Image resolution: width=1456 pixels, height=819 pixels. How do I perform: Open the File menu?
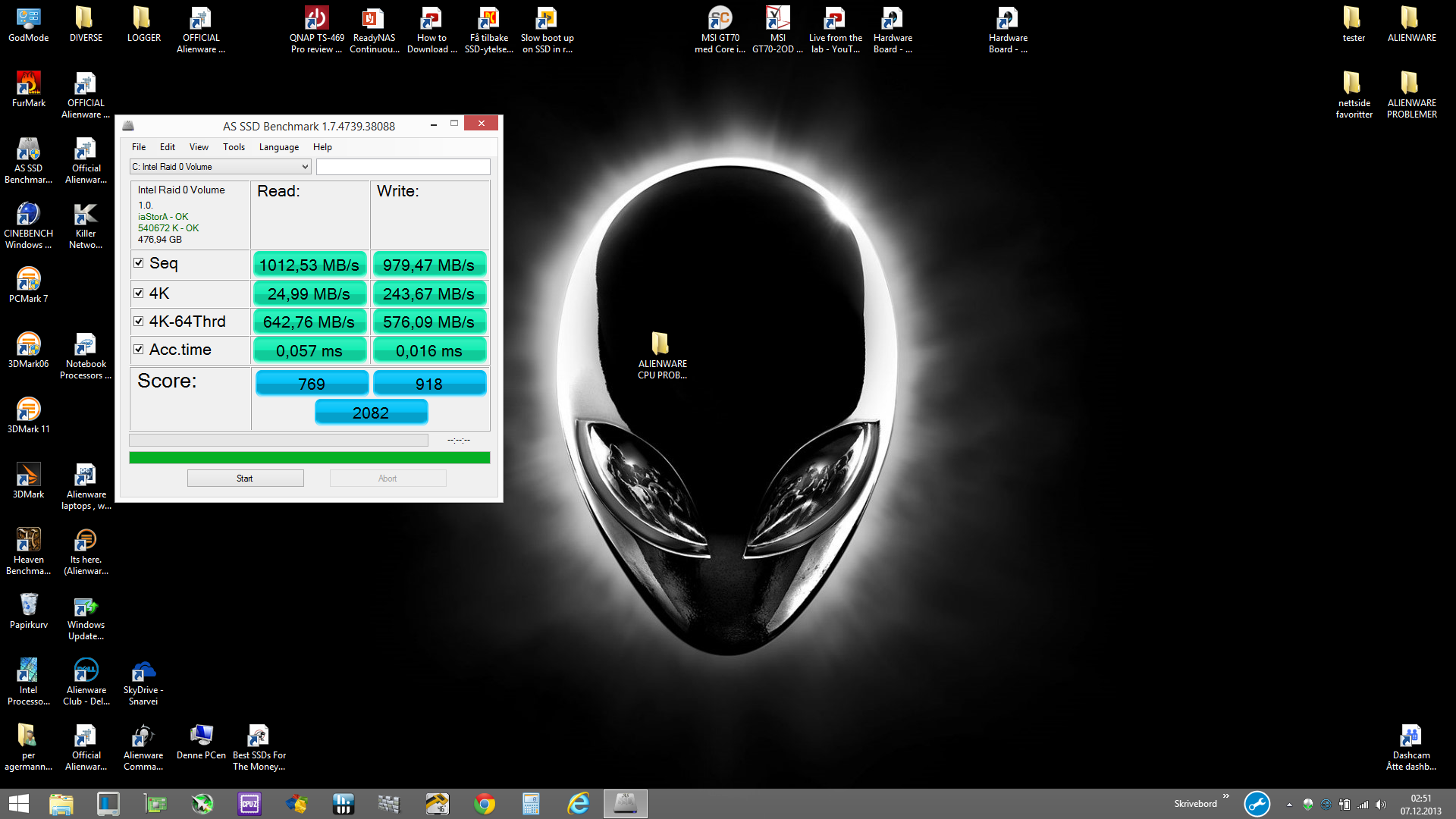pos(139,147)
